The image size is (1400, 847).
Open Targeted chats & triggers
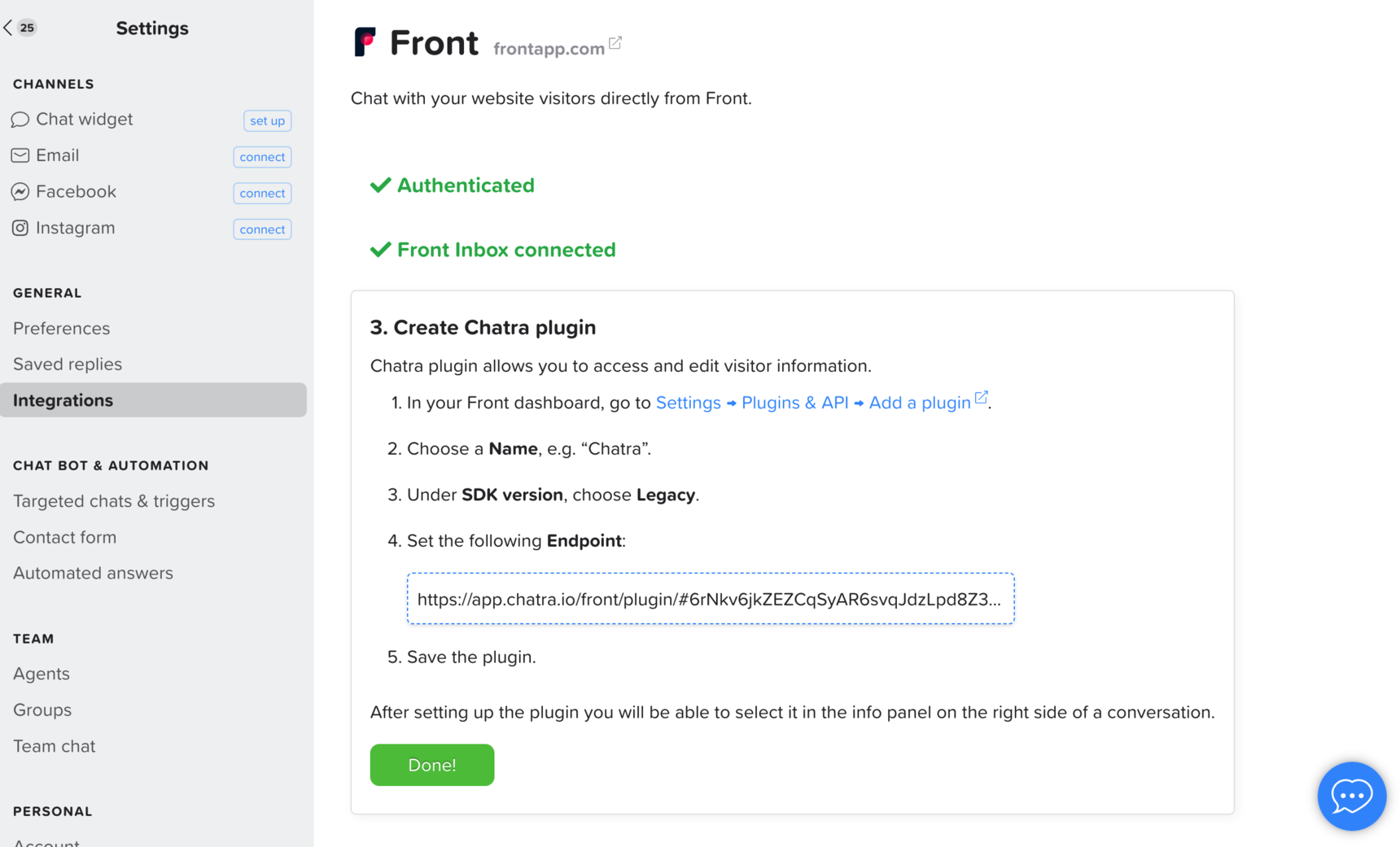click(114, 501)
